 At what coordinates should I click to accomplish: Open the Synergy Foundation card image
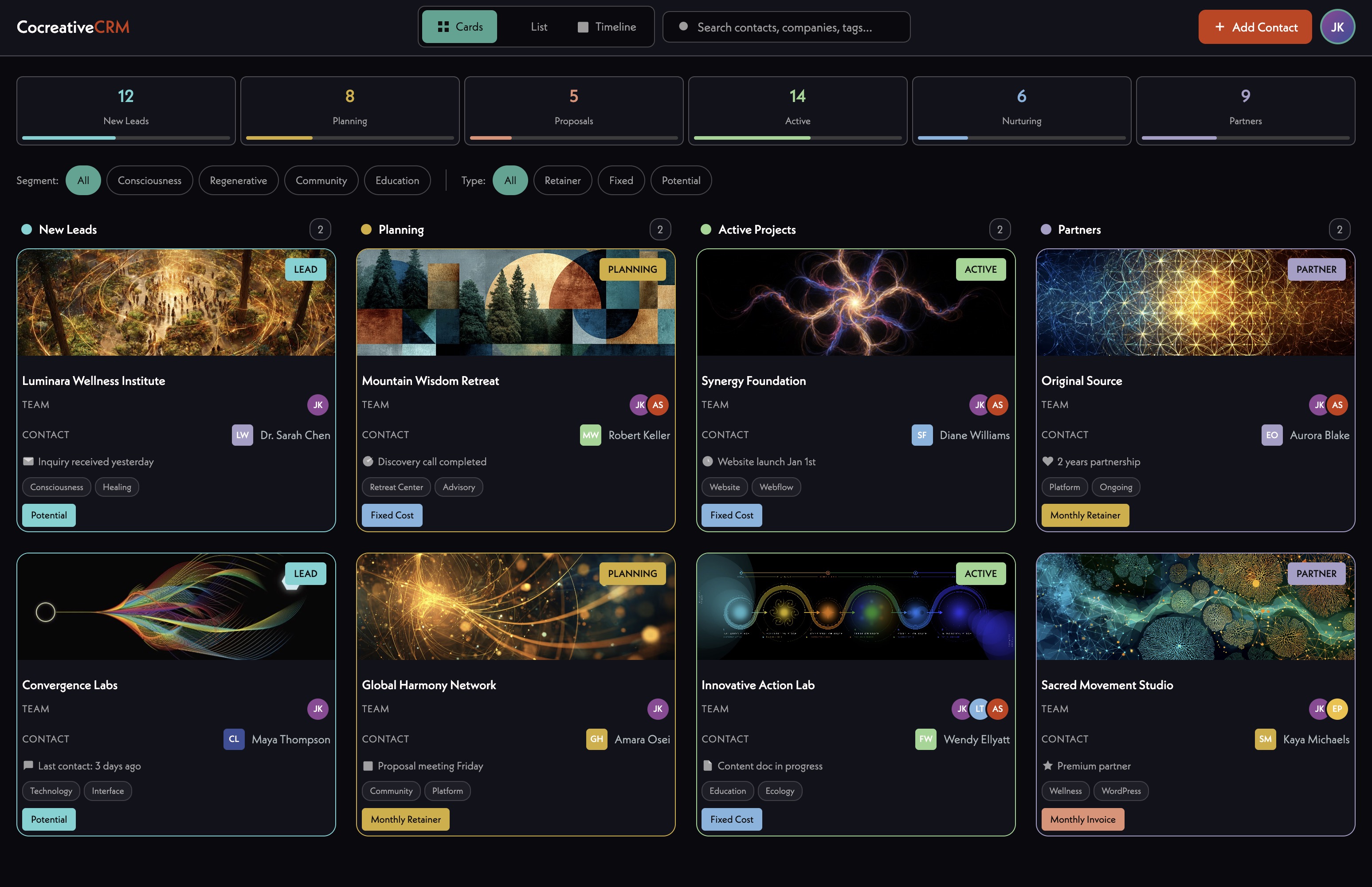[855, 302]
